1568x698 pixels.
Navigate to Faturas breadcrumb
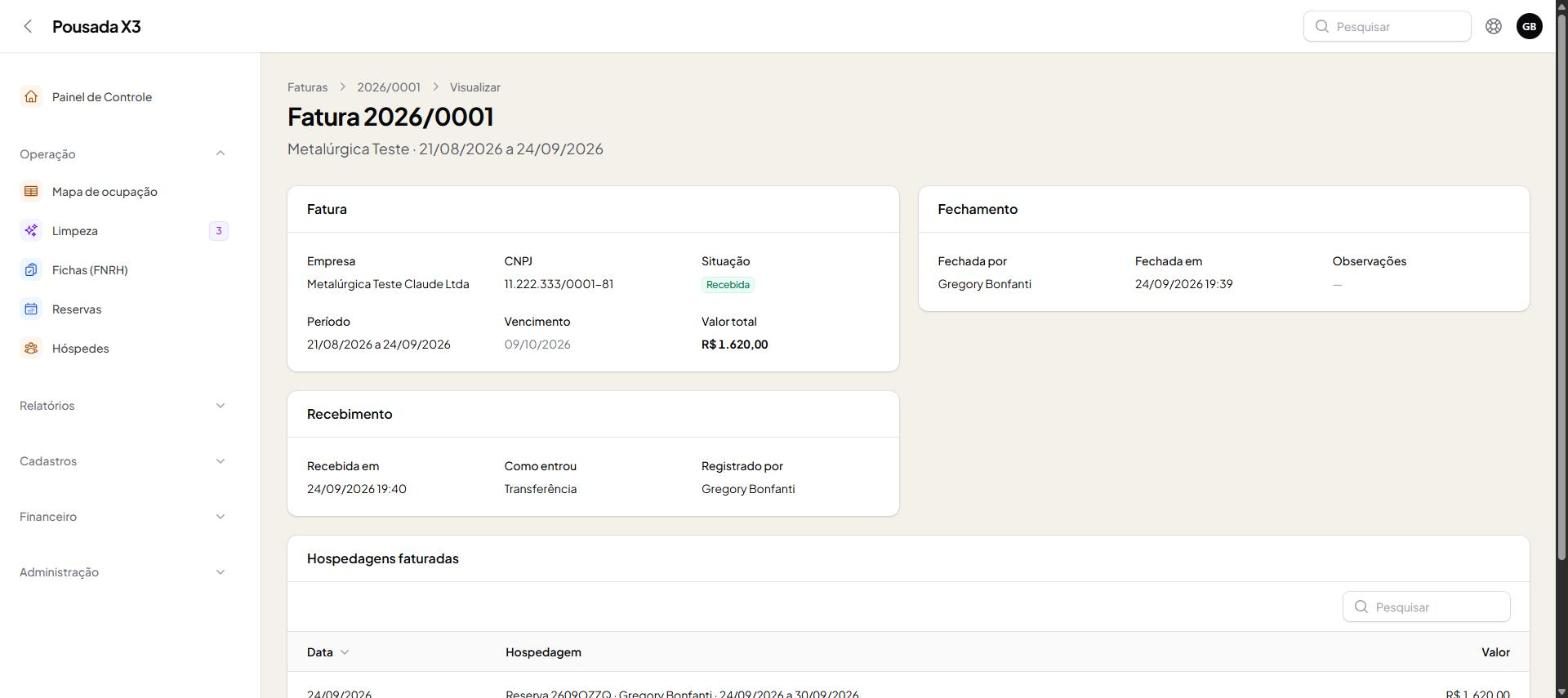tap(307, 87)
